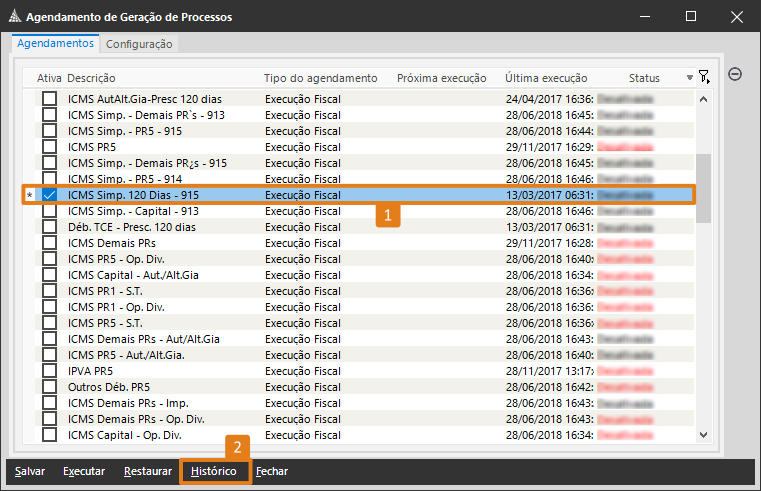Viewport: 761px width, 491px height.
Task: Switch to the Configuração tab
Action: (x=139, y=44)
